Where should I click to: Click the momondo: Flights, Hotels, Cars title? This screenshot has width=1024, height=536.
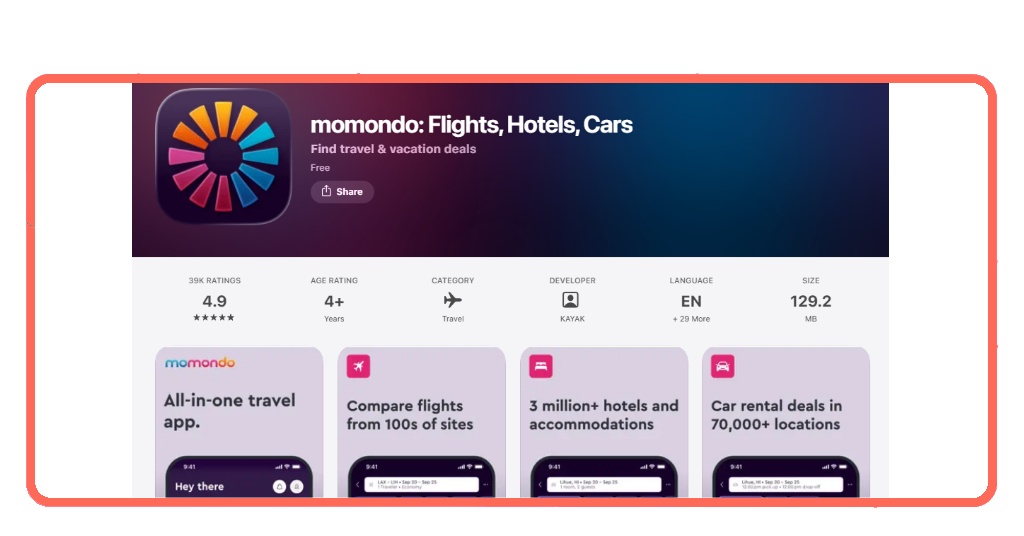click(x=472, y=125)
